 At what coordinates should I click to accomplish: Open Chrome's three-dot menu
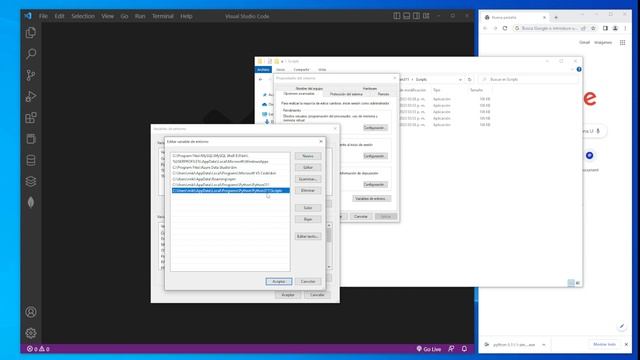point(625,28)
